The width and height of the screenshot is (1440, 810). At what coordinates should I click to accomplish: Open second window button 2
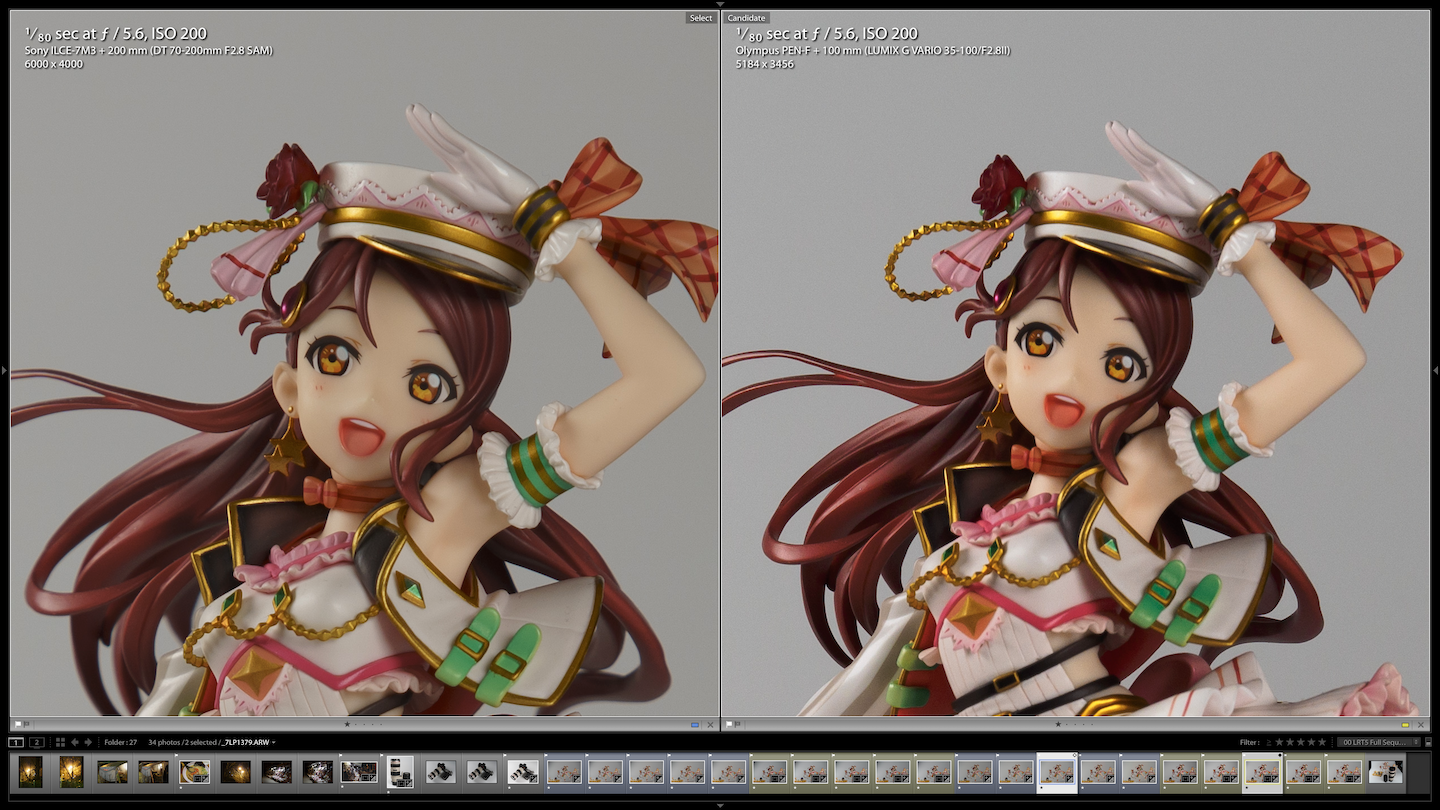coord(37,742)
